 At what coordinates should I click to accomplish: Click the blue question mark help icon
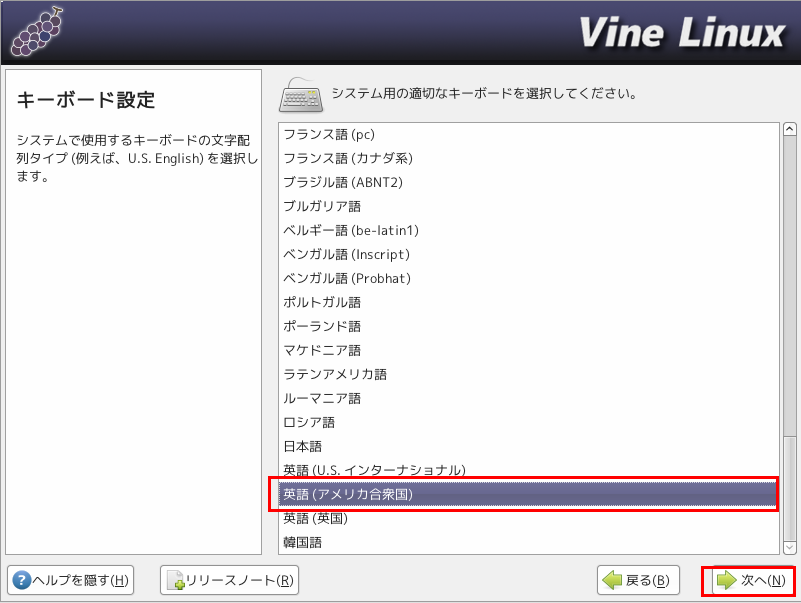tap(21, 580)
